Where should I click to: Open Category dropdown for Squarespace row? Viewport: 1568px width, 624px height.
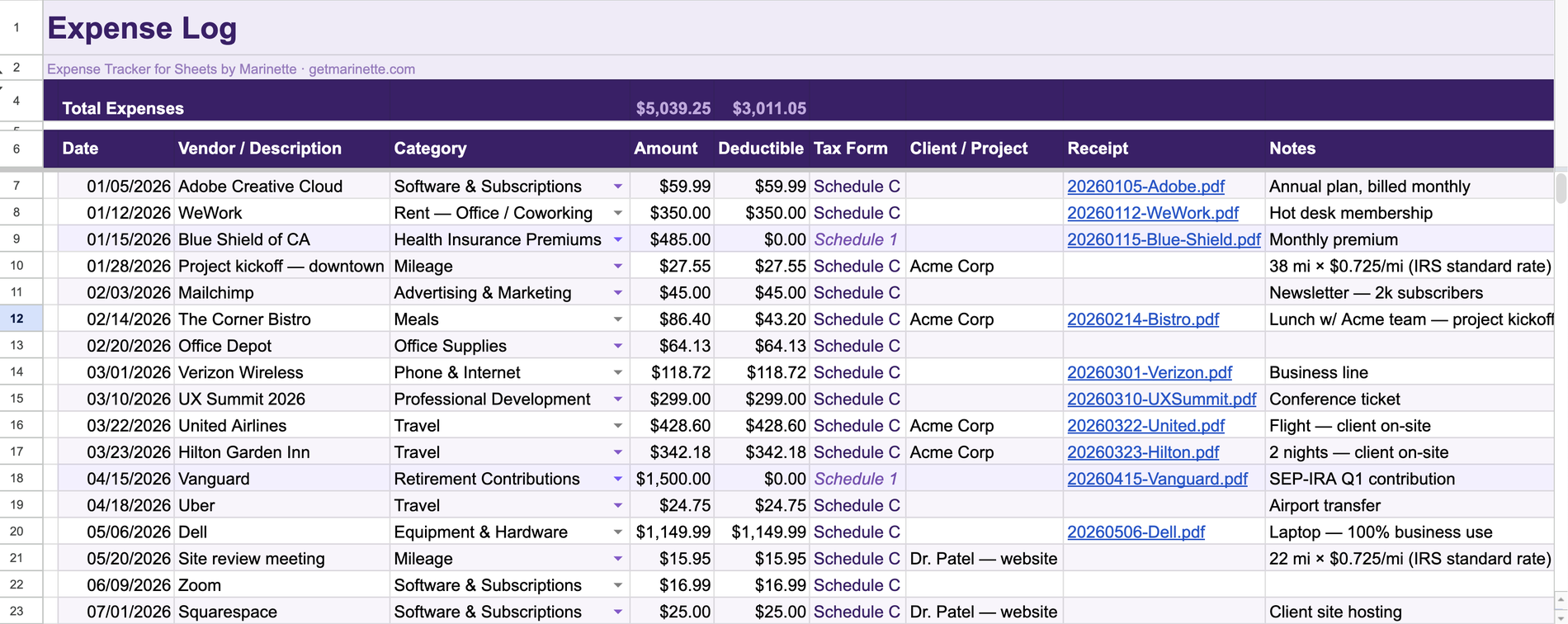617,612
